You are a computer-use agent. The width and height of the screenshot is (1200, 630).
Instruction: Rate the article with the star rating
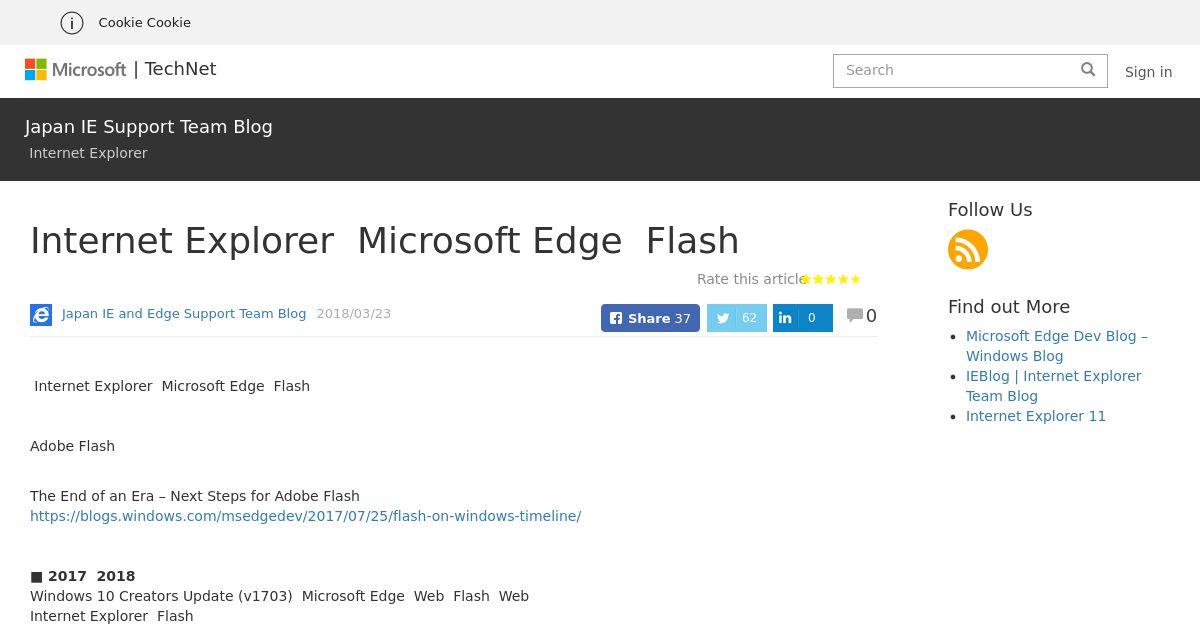(x=831, y=279)
